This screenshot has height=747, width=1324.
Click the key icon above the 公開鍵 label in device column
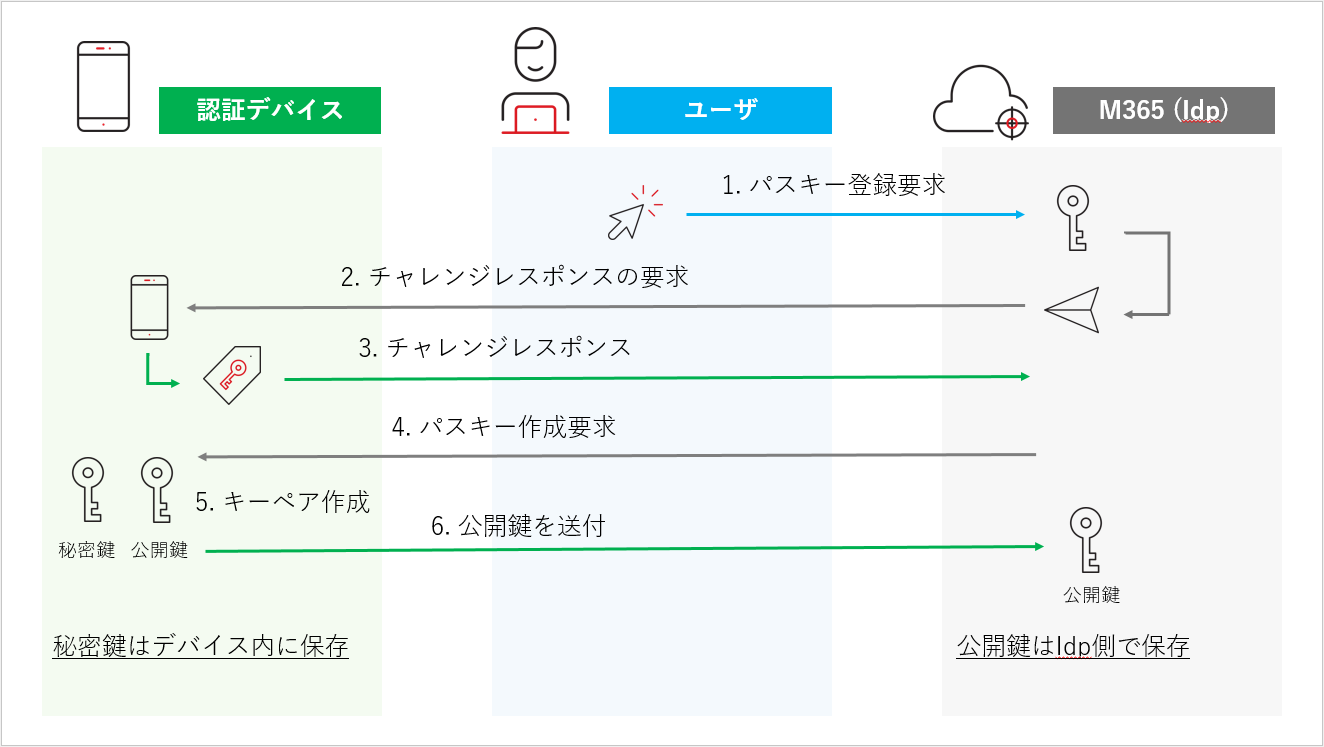click(158, 489)
